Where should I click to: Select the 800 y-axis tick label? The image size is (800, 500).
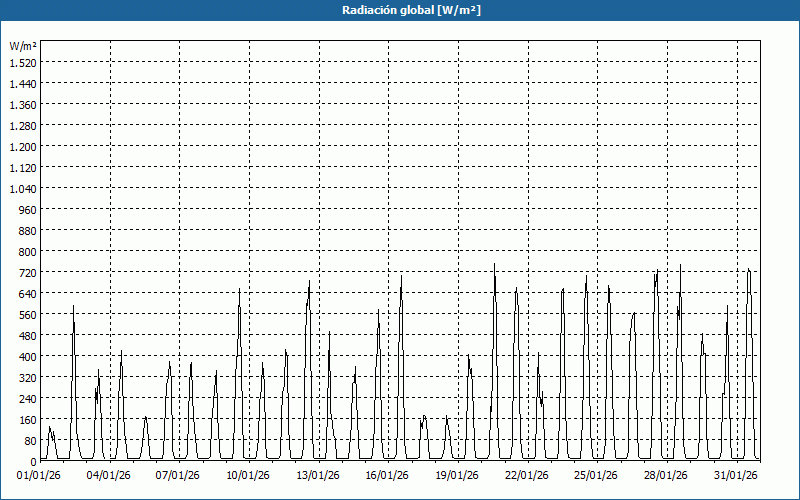(26, 251)
